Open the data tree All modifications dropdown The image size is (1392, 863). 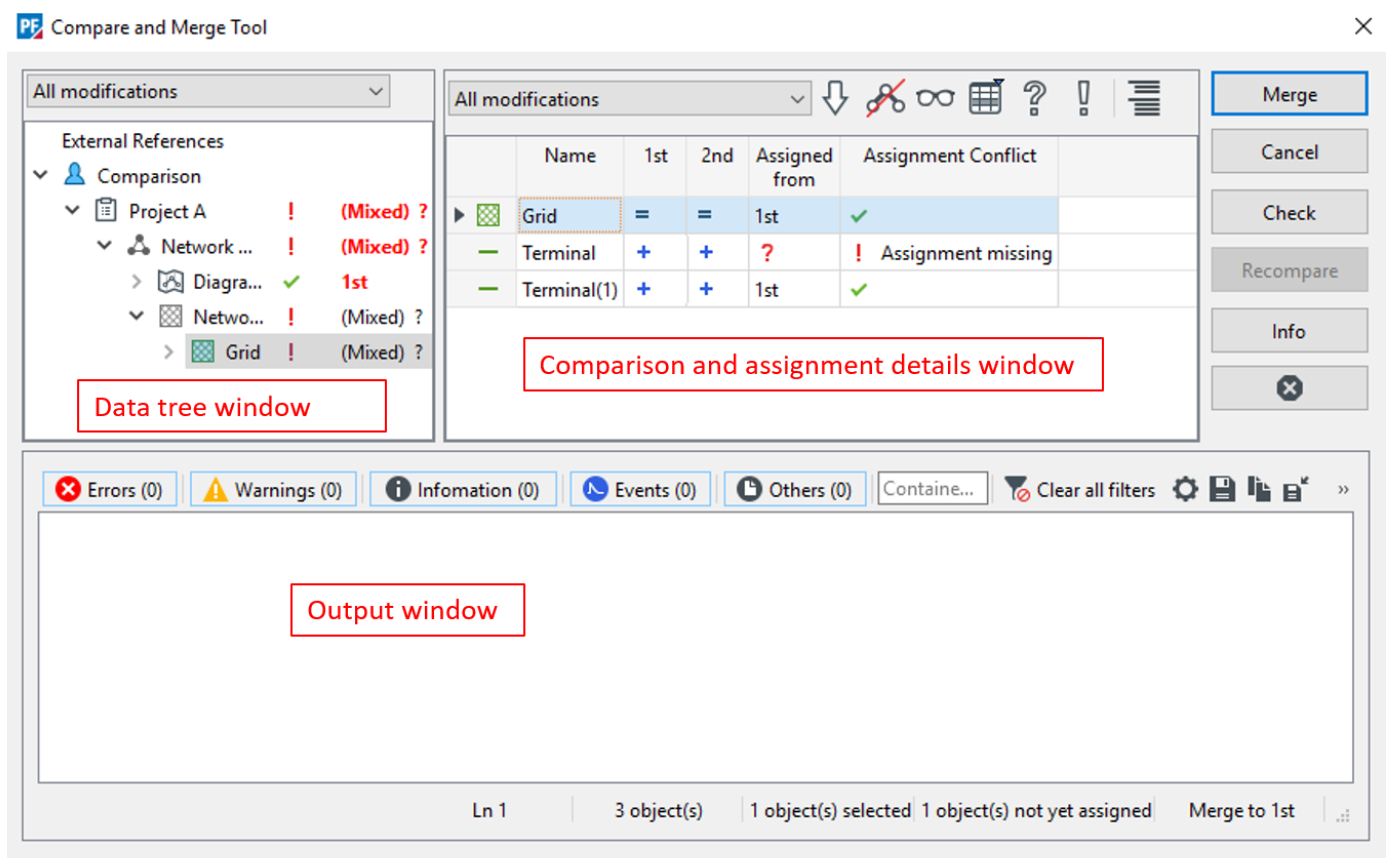point(208,91)
